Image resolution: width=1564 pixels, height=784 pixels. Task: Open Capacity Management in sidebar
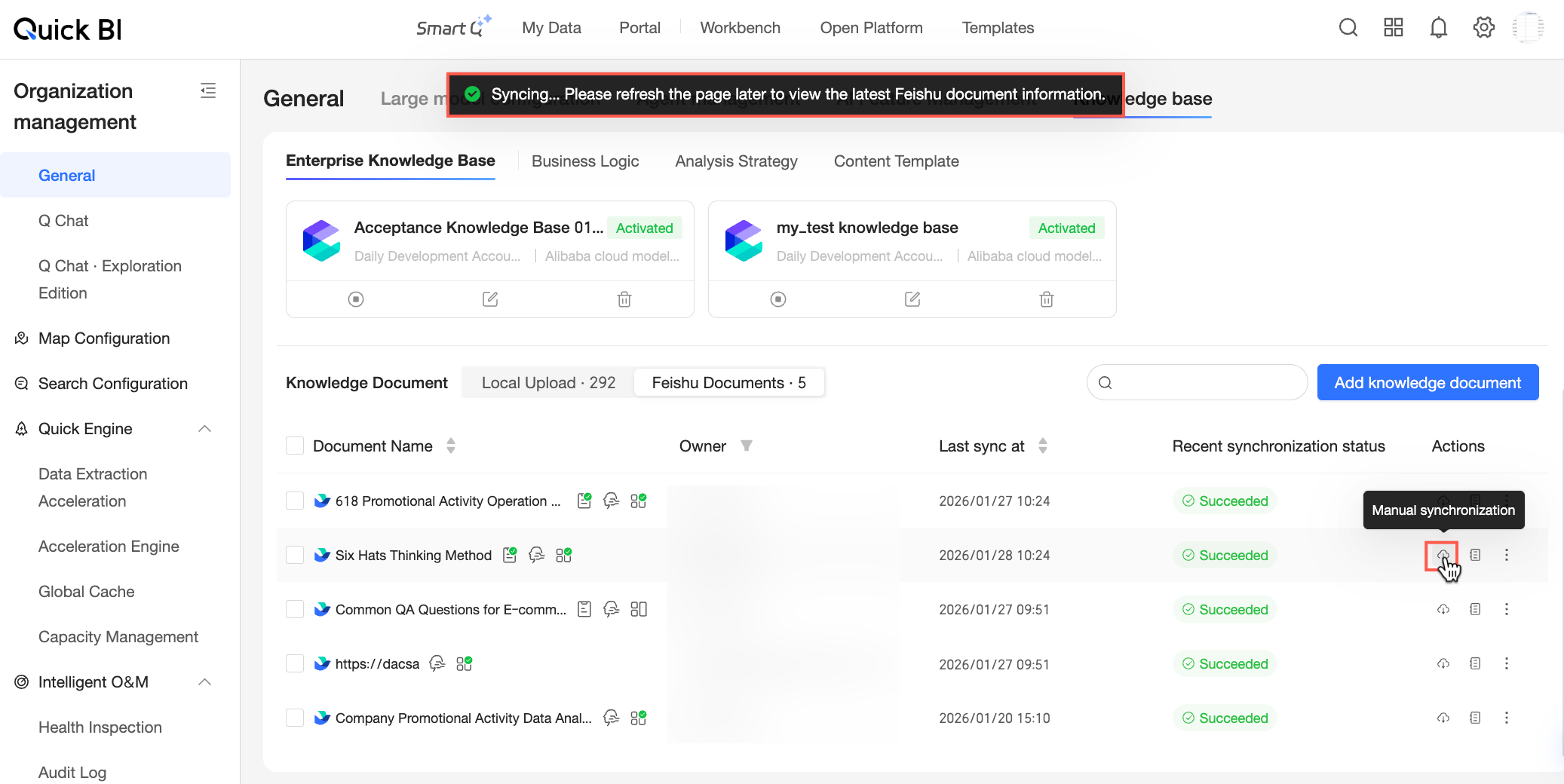pos(118,637)
